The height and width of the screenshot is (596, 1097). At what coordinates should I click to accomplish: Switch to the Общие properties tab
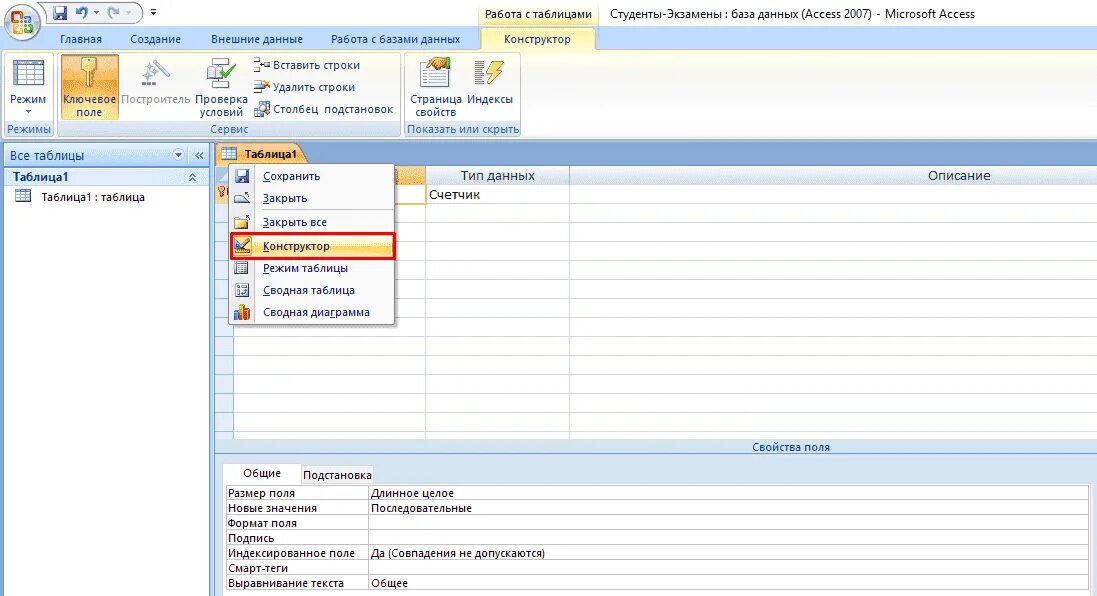[x=262, y=474]
